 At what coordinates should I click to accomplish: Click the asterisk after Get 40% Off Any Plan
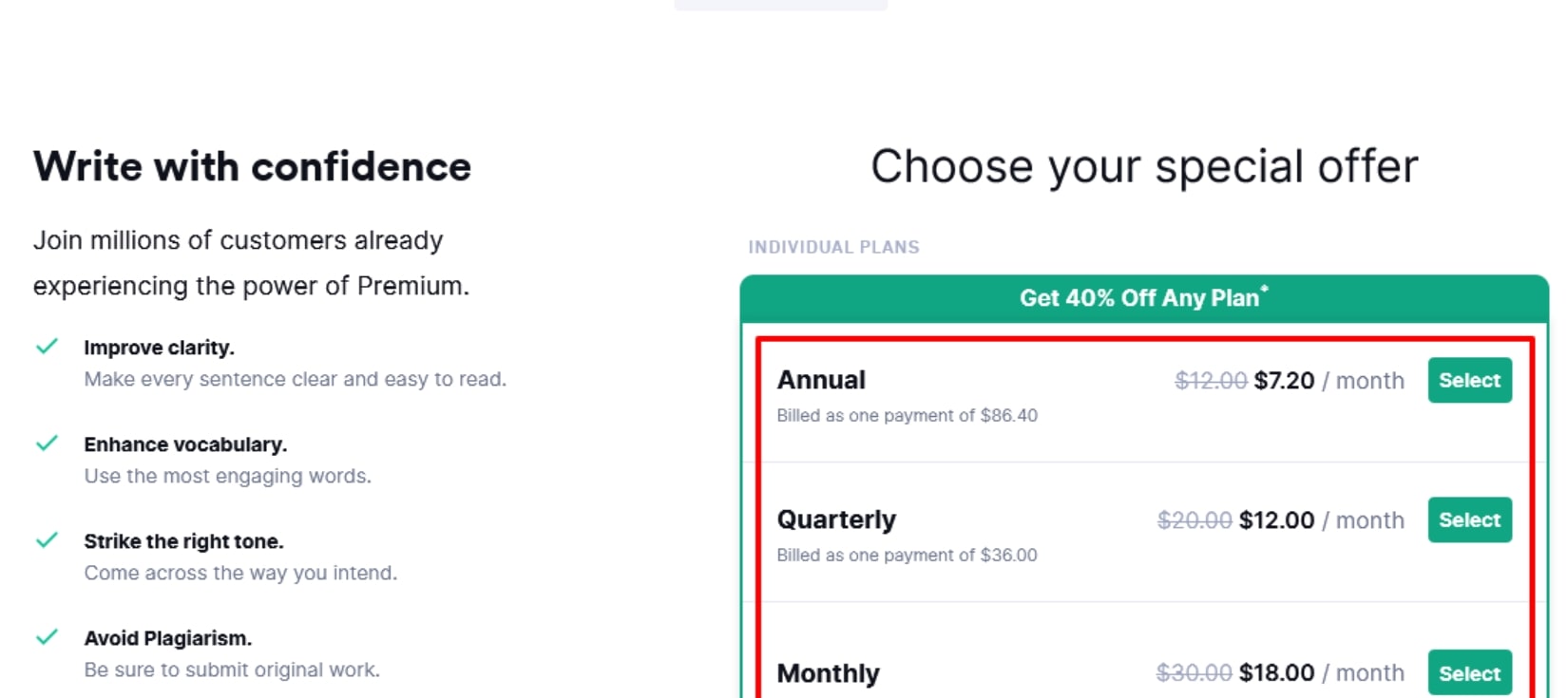coord(1264,290)
